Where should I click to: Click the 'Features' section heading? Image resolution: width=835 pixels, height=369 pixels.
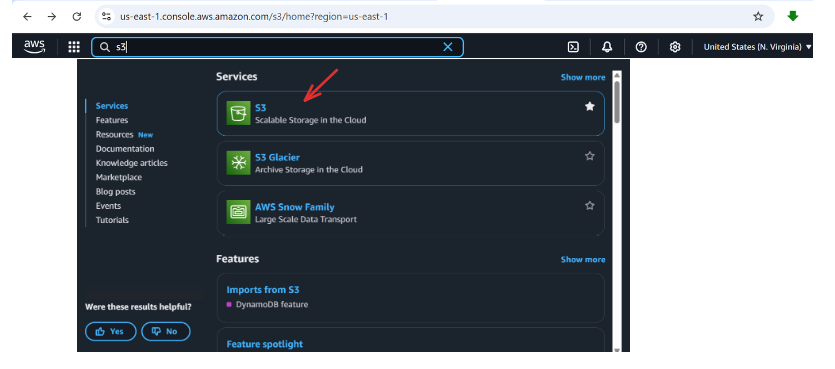(238, 259)
